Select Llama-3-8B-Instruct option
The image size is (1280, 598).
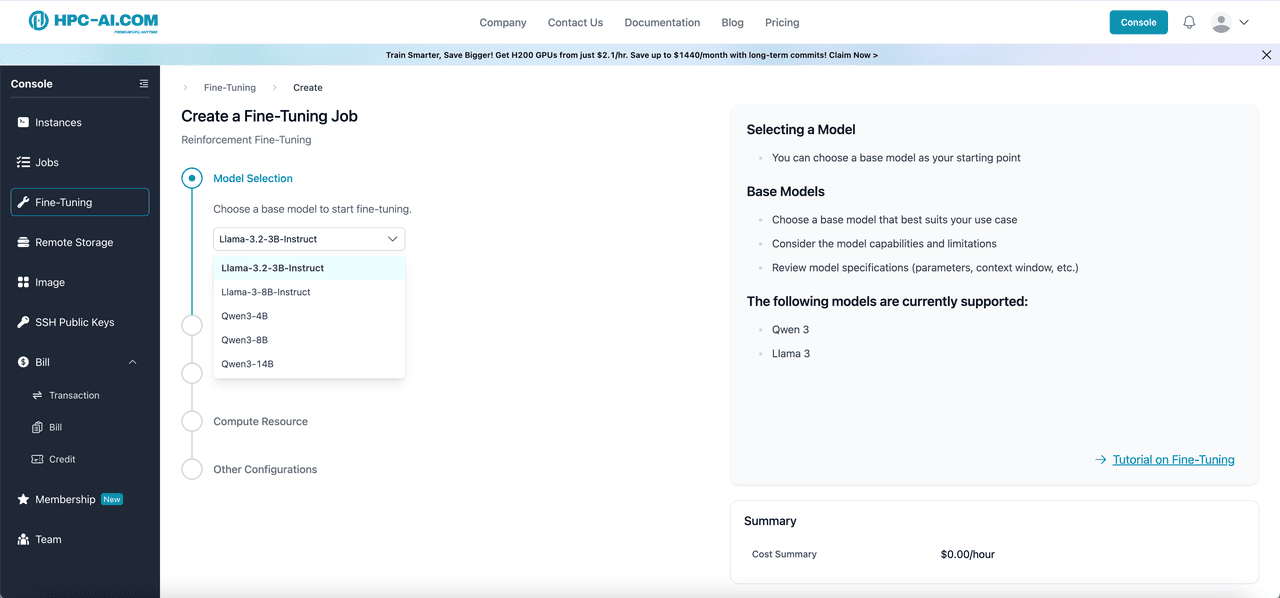[x=266, y=292]
